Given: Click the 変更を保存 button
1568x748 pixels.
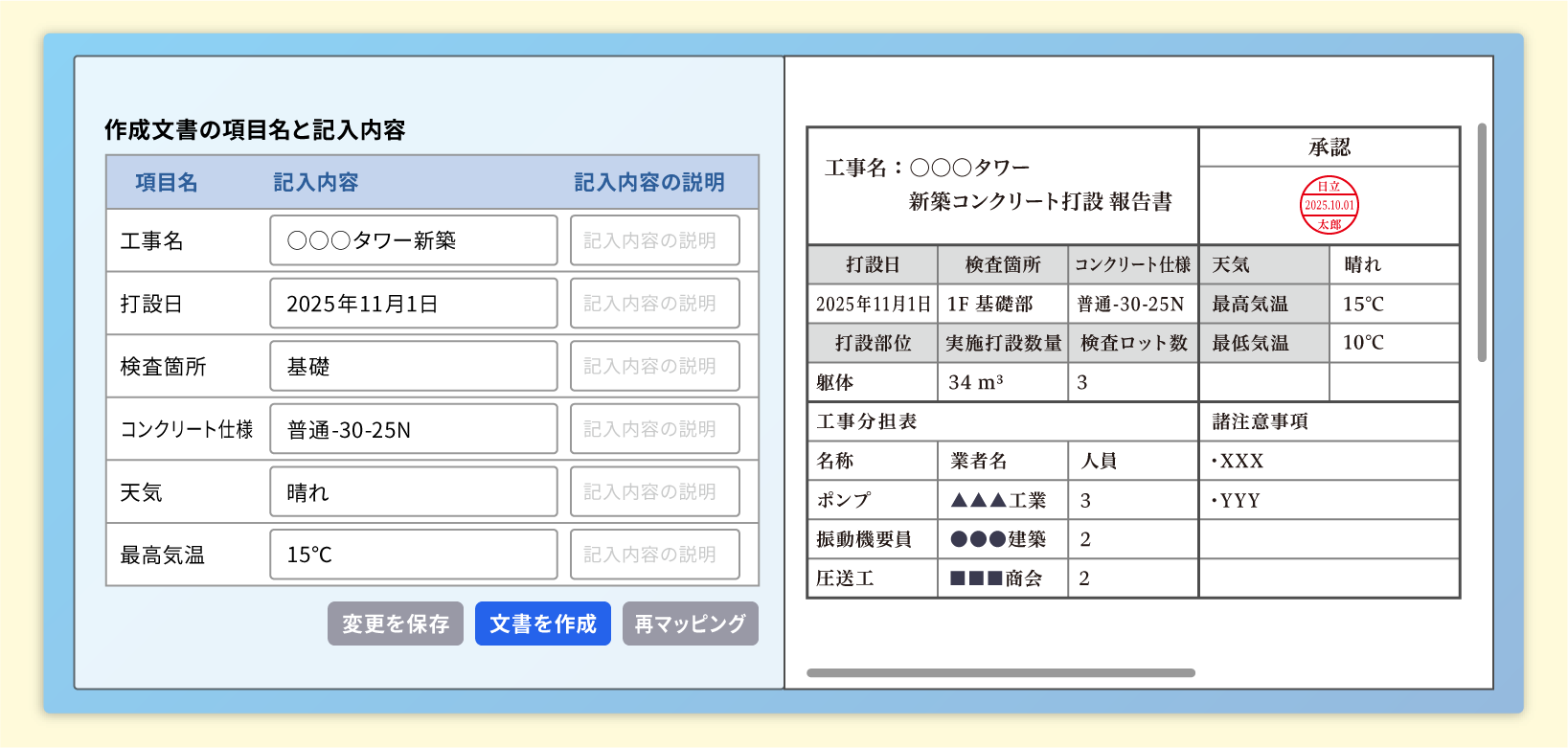Looking at the screenshot, I should 396,623.
